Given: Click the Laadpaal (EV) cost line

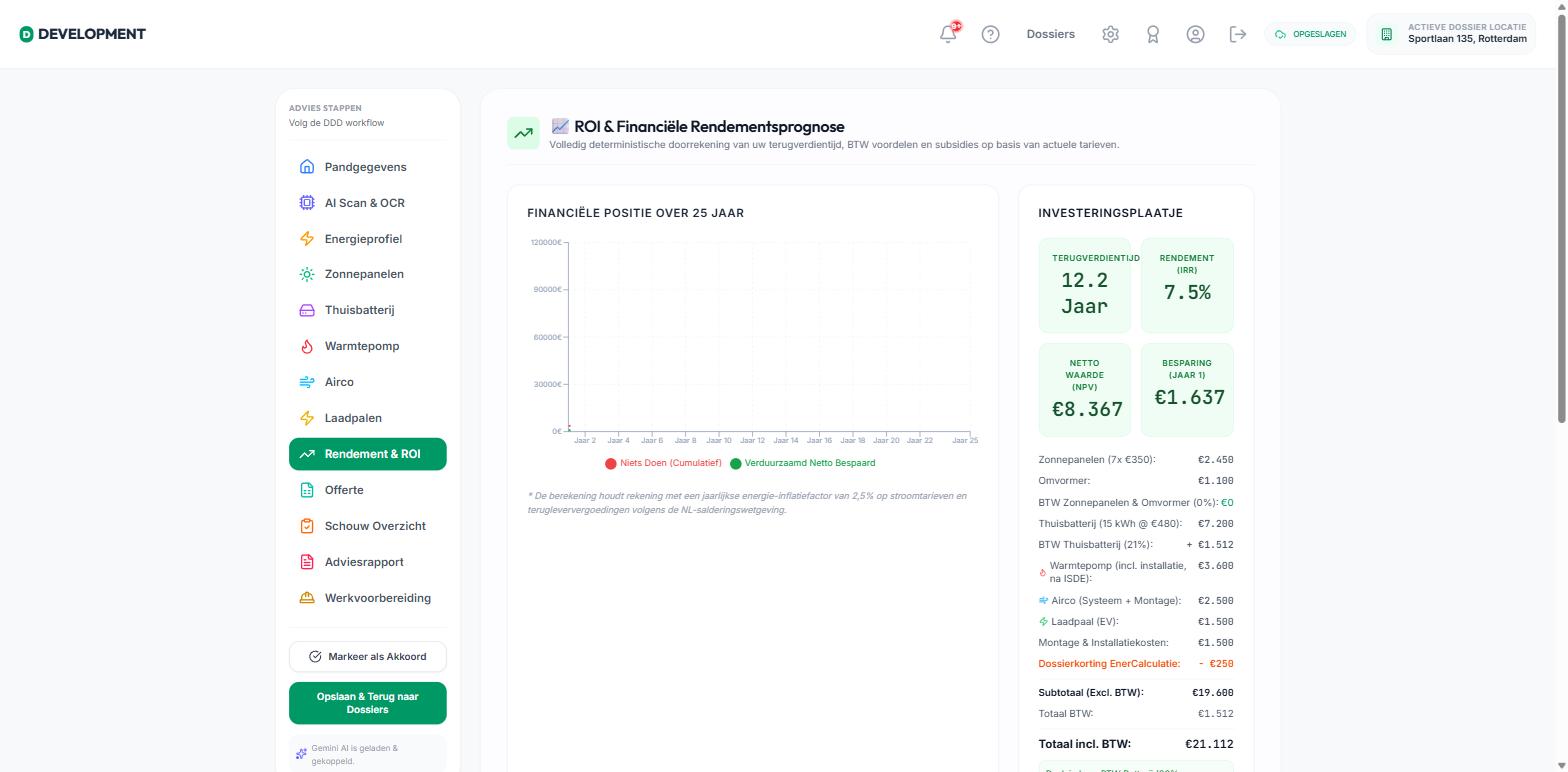Looking at the screenshot, I should [x=1136, y=622].
